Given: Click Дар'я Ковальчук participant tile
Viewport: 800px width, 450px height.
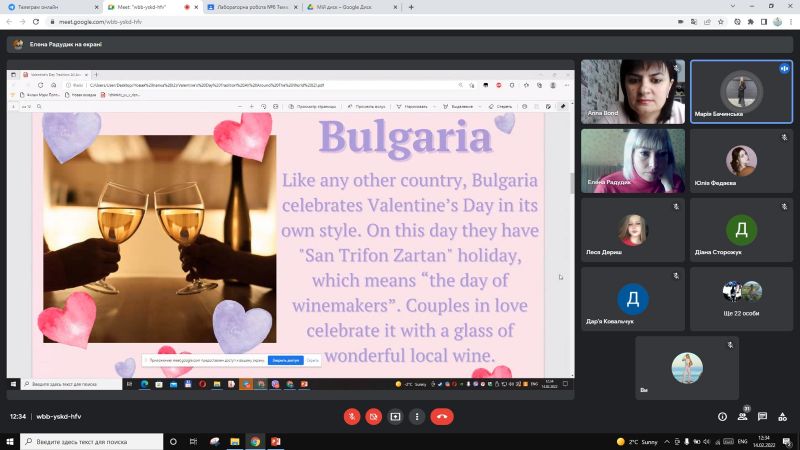Looking at the screenshot, I should (x=633, y=299).
